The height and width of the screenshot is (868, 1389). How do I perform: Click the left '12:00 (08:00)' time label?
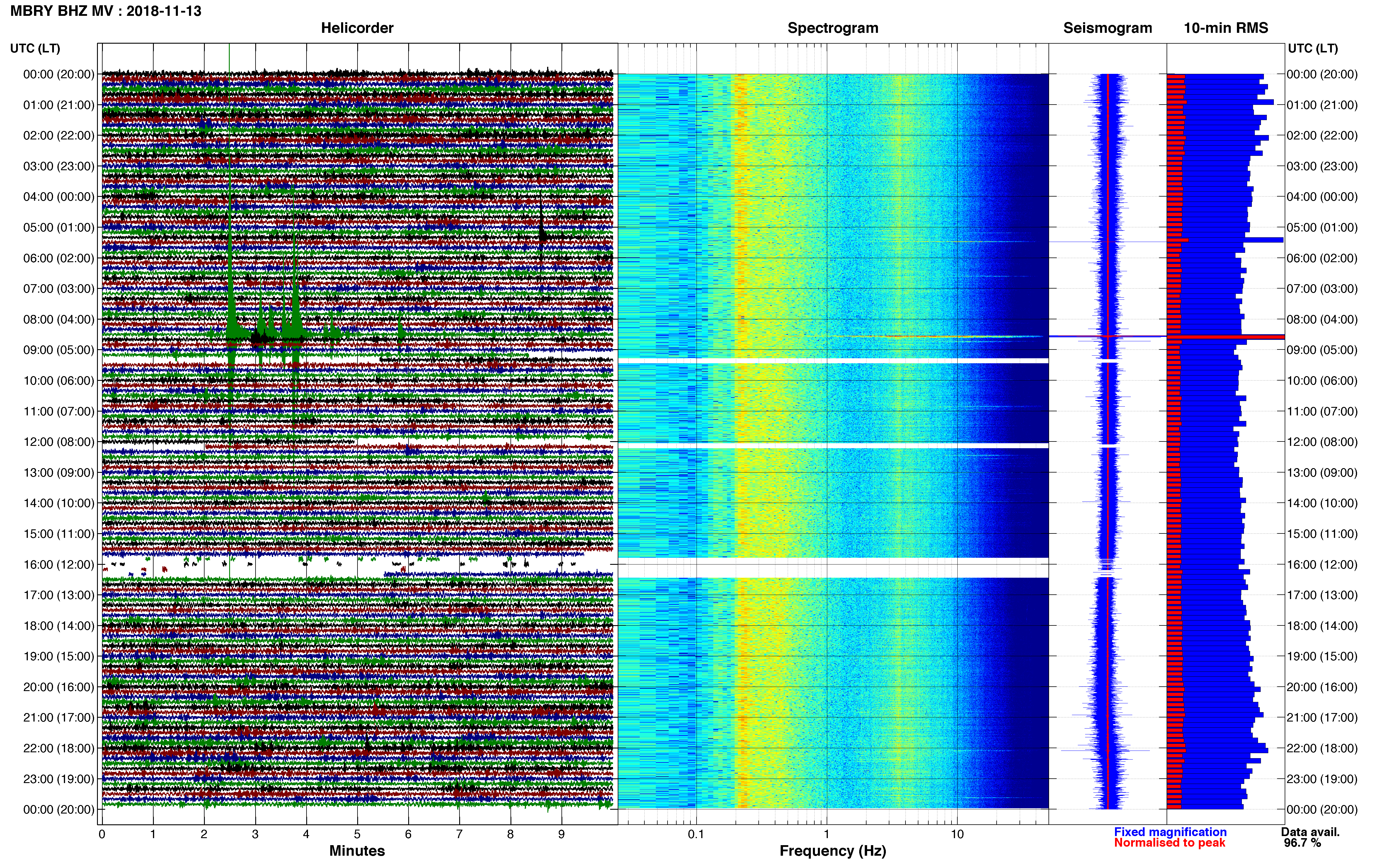click(59, 442)
